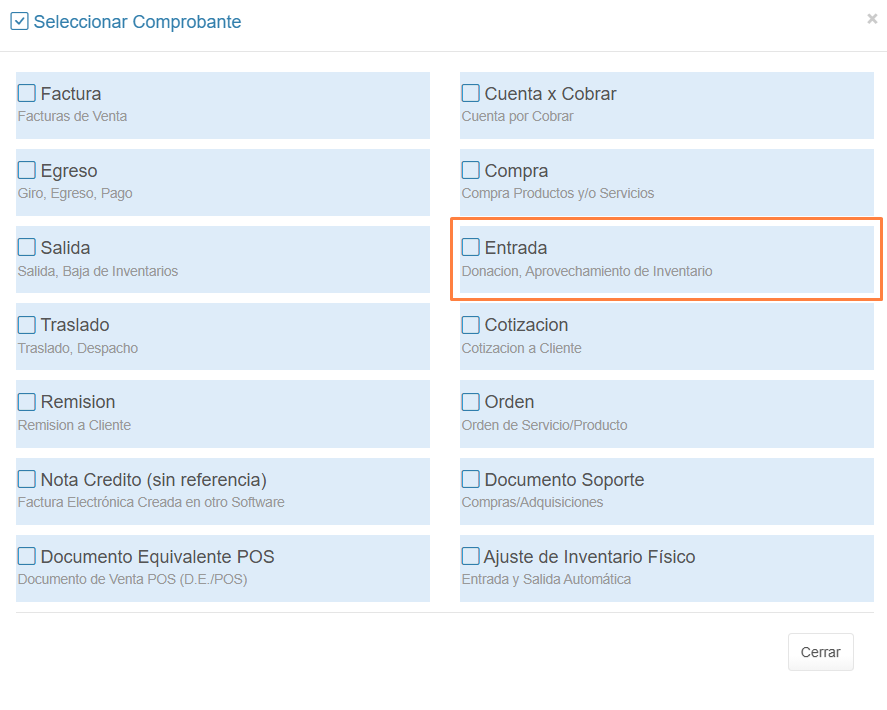Image resolution: width=887 pixels, height=710 pixels.
Task: Select Ajuste de Inventario Físico title
Action: [x=589, y=557]
